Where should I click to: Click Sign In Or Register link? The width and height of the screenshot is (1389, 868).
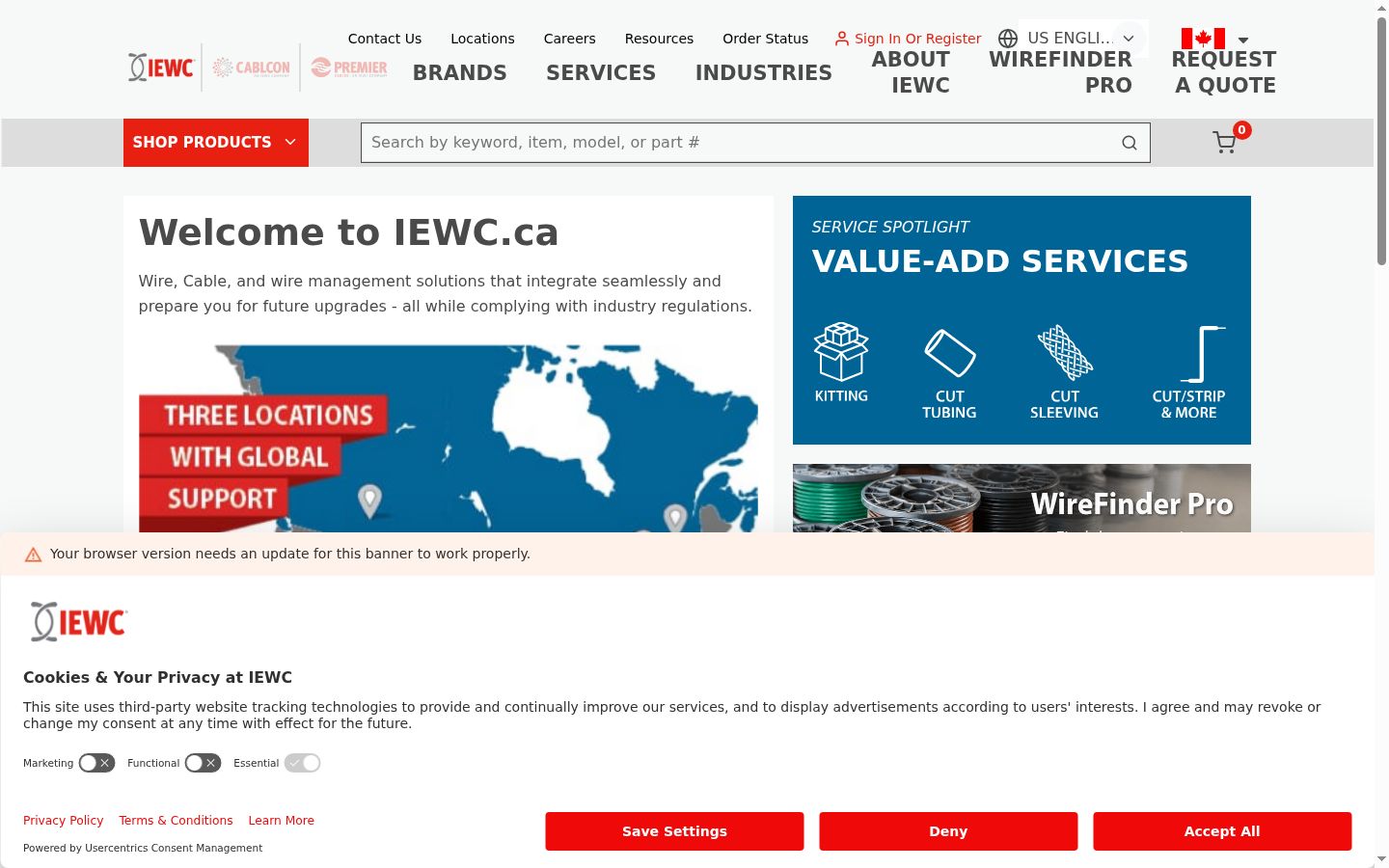(x=918, y=39)
